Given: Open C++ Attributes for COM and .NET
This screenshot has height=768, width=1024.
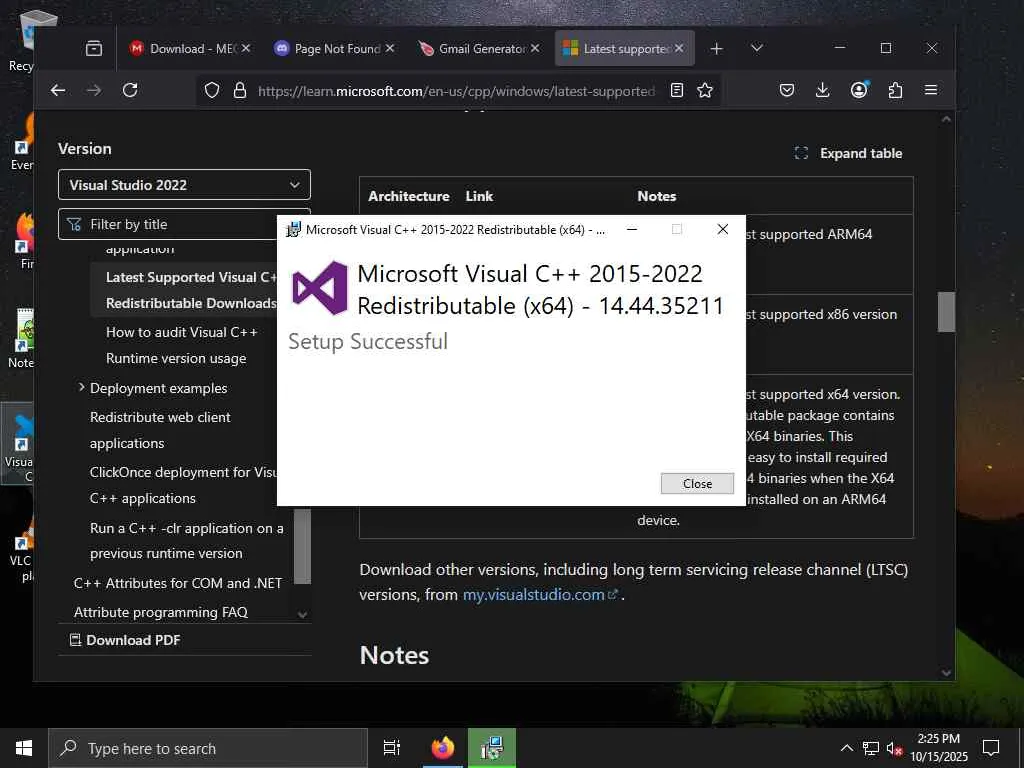Looking at the screenshot, I should [178, 583].
